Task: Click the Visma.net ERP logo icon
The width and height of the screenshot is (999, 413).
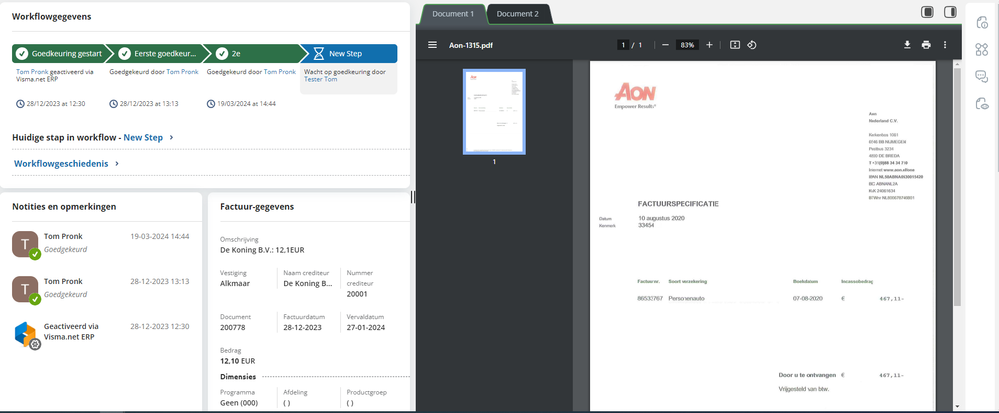Action: (x=27, y=335)
